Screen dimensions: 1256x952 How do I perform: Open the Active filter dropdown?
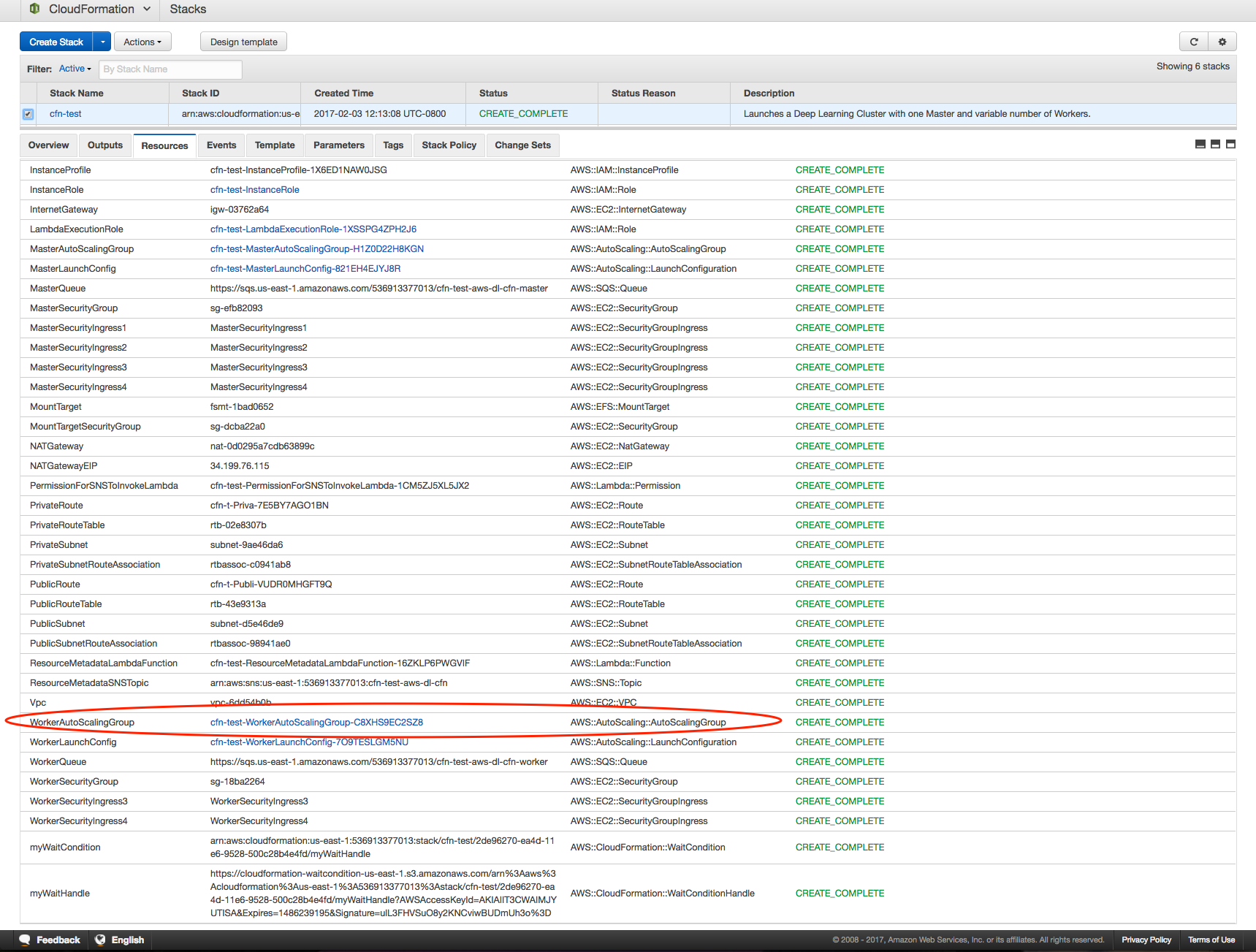pyautogui.click(x=75, y=69)
